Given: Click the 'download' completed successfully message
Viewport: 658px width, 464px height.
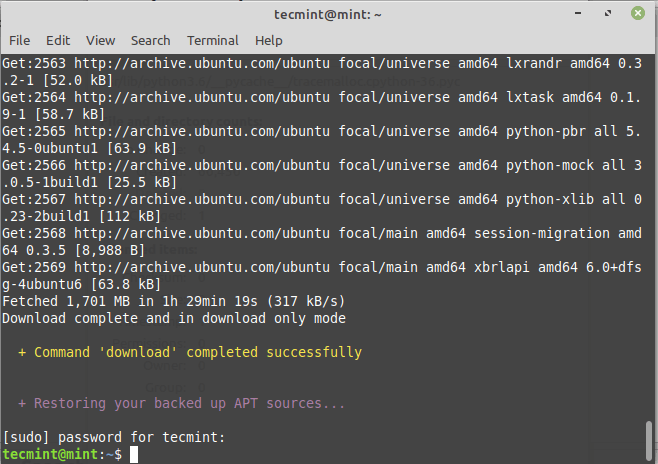Looking at the screenshot, I should (190, 352).
